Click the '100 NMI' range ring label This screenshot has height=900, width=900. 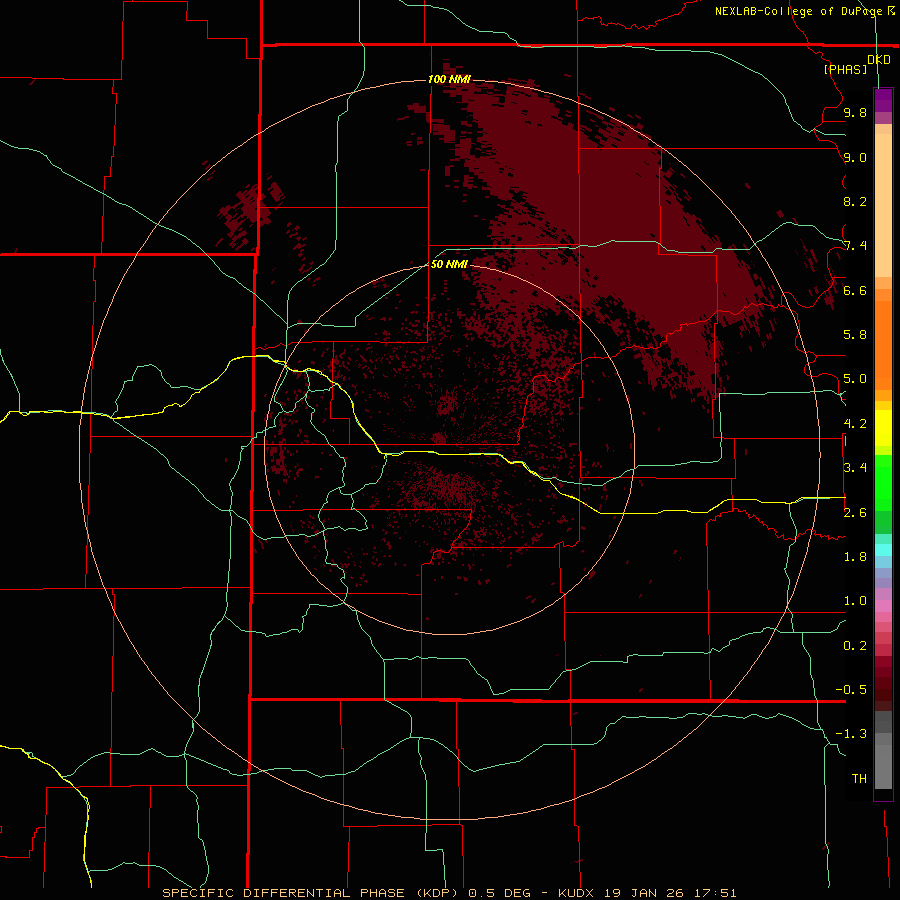[x=449, y=79]
